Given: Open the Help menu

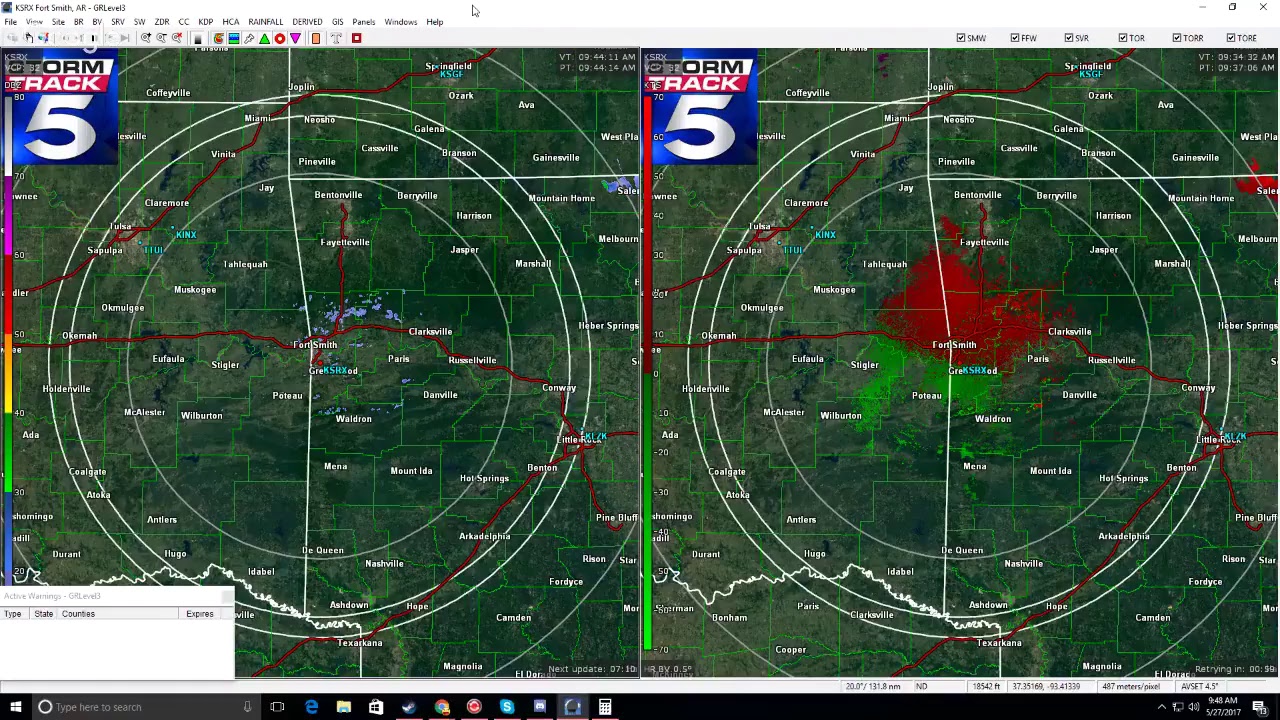Looking at the screenshot, I should tap(434, 22).
